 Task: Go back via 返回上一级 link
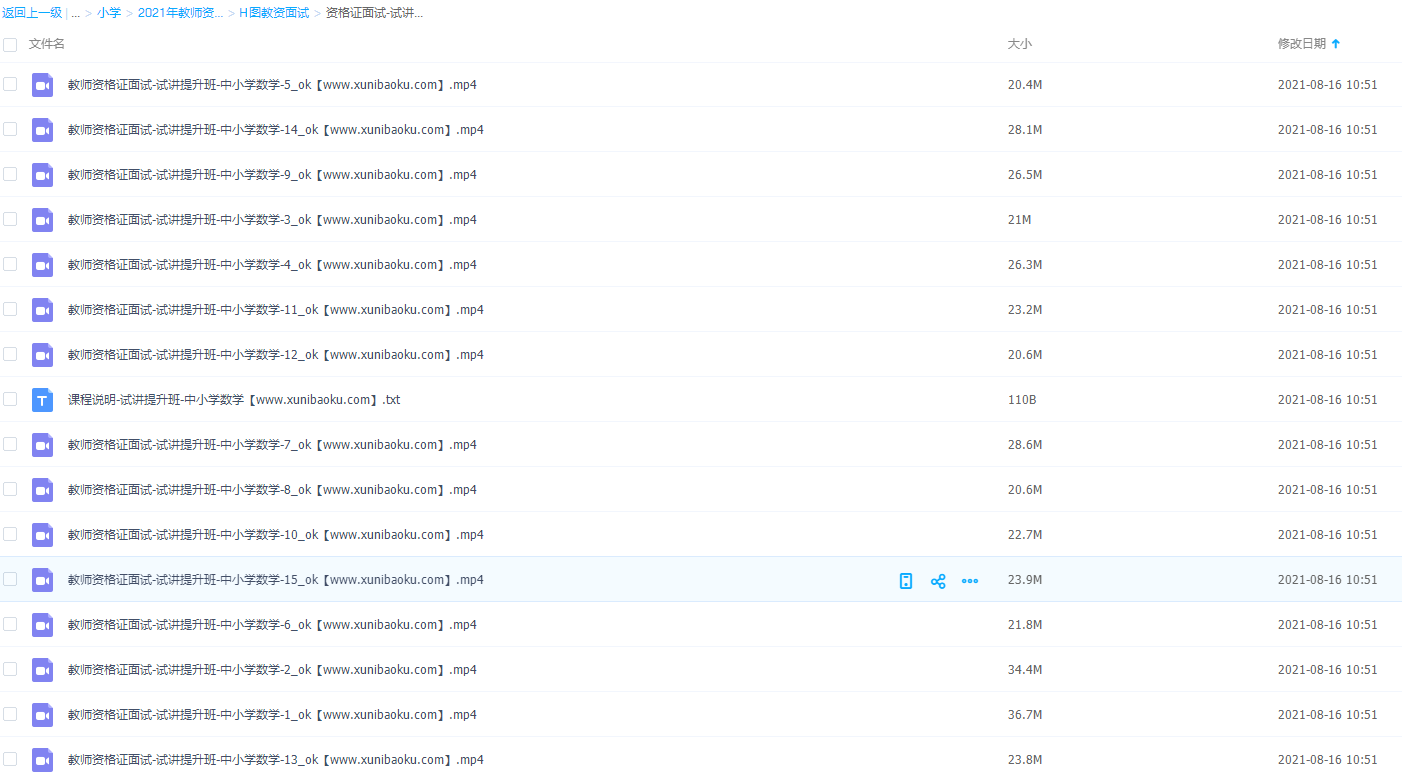32,13
